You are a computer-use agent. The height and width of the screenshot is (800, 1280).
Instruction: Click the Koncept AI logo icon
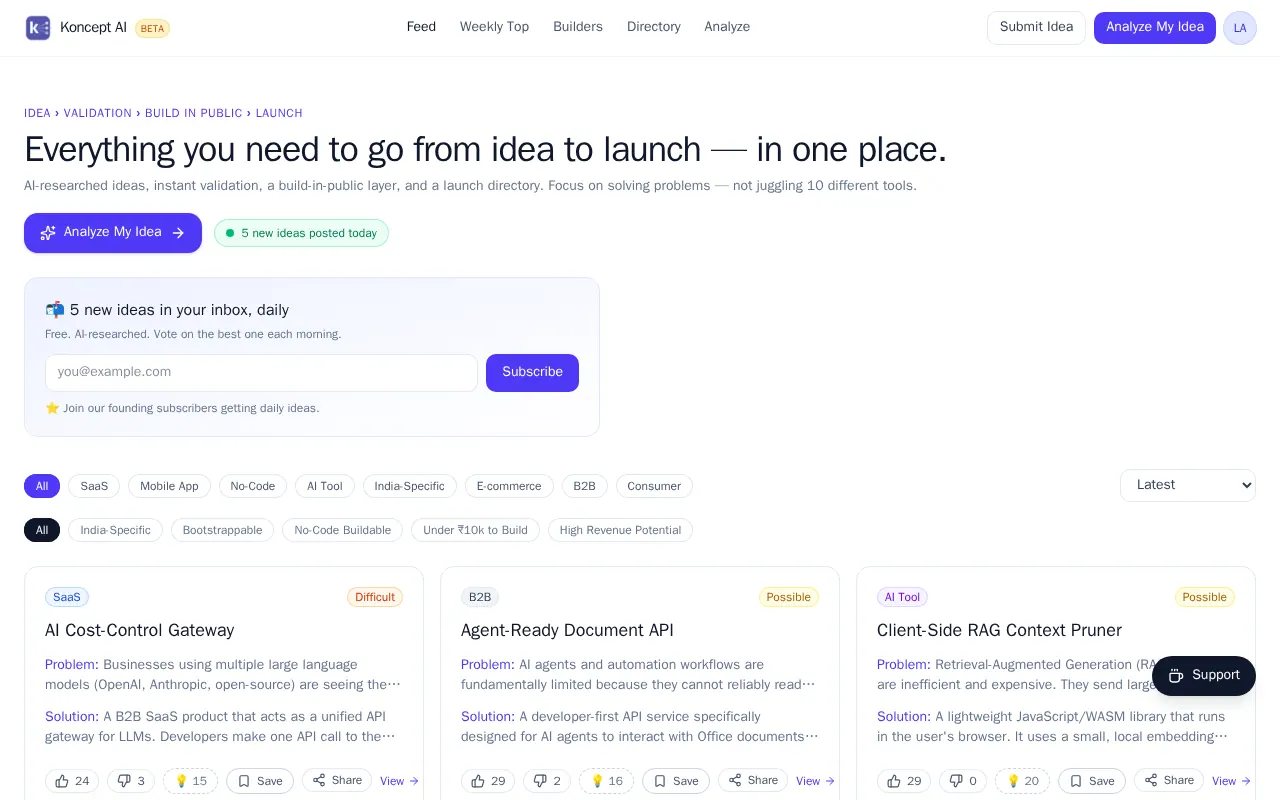tap(38, 28)
